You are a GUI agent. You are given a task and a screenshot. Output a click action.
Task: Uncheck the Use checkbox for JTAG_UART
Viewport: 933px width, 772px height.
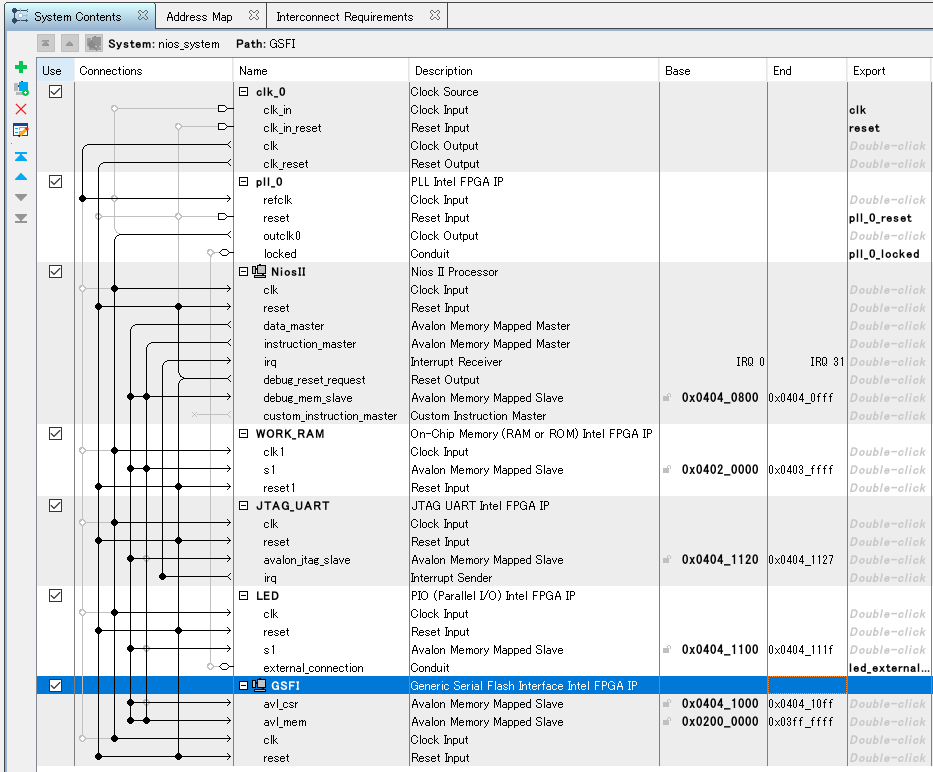[55, 505]
